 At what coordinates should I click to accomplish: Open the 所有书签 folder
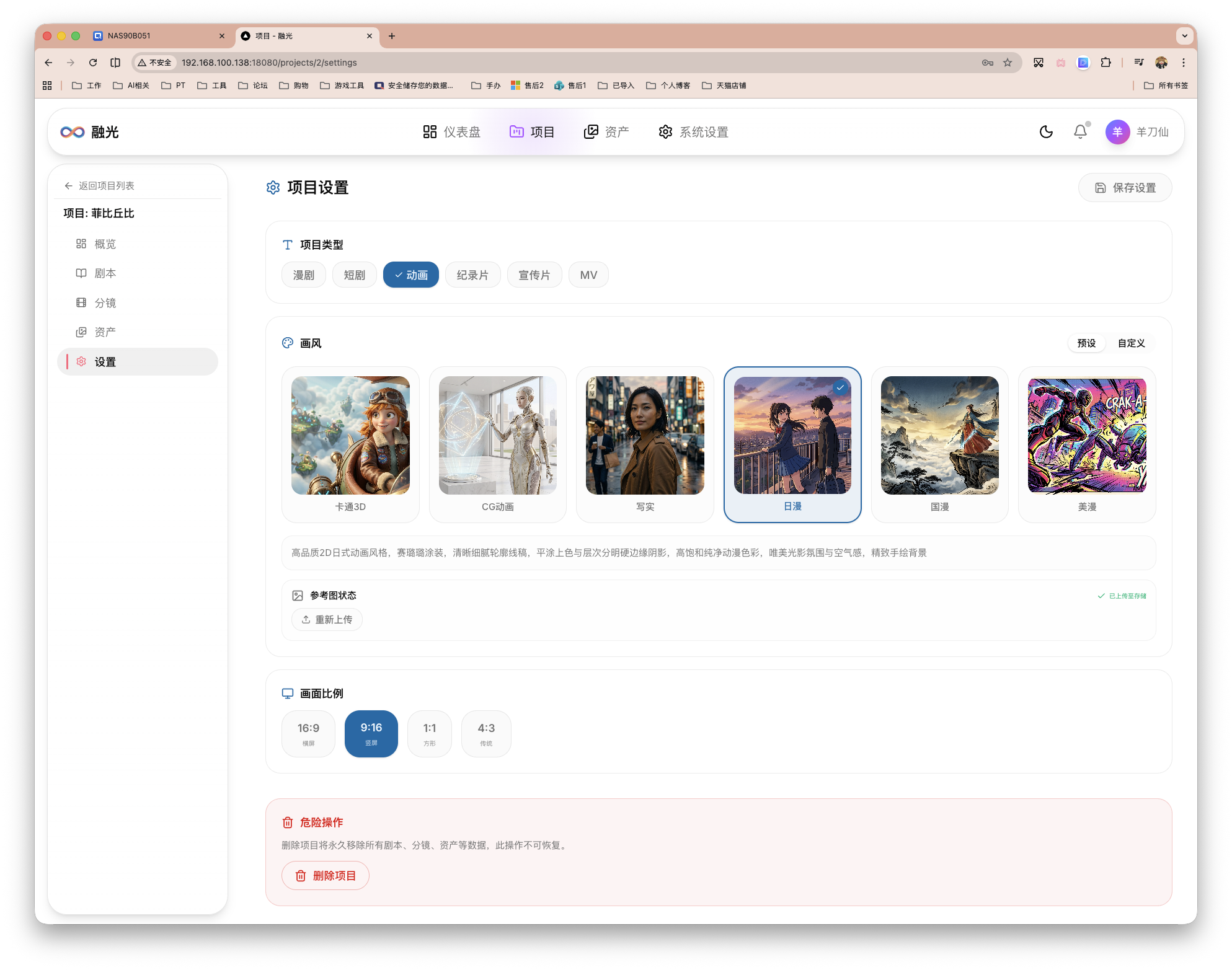(1166, 86)
